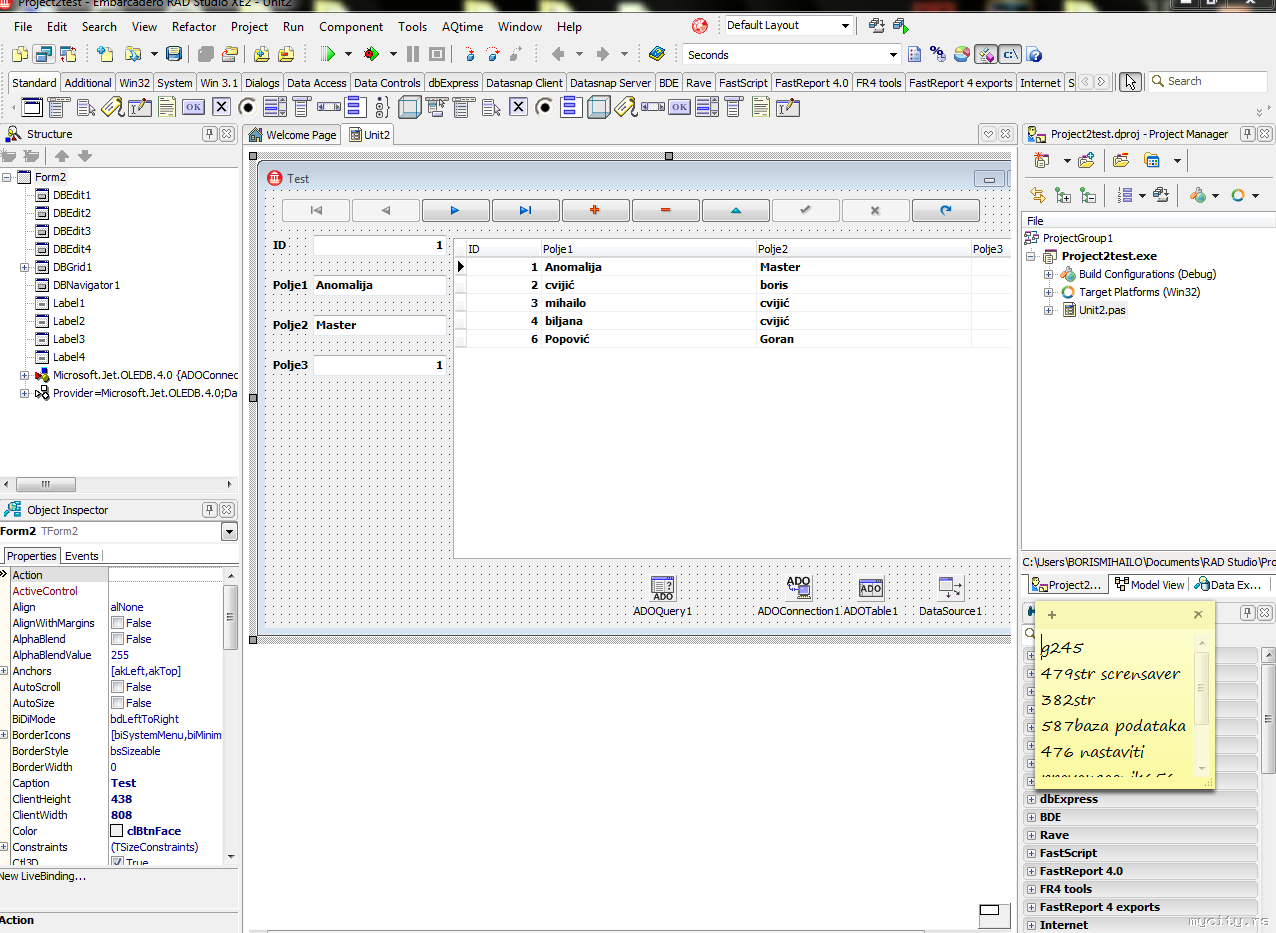The image size is (1276, 933).
Task: Select the DataSource1 component icon
Action: coord(950,588)
